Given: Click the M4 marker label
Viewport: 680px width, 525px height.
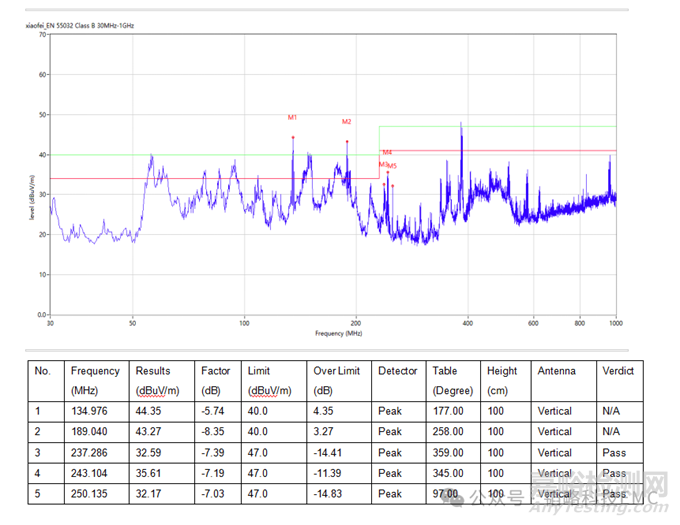Looking at the screenshot, I should (x=387, y=152).
